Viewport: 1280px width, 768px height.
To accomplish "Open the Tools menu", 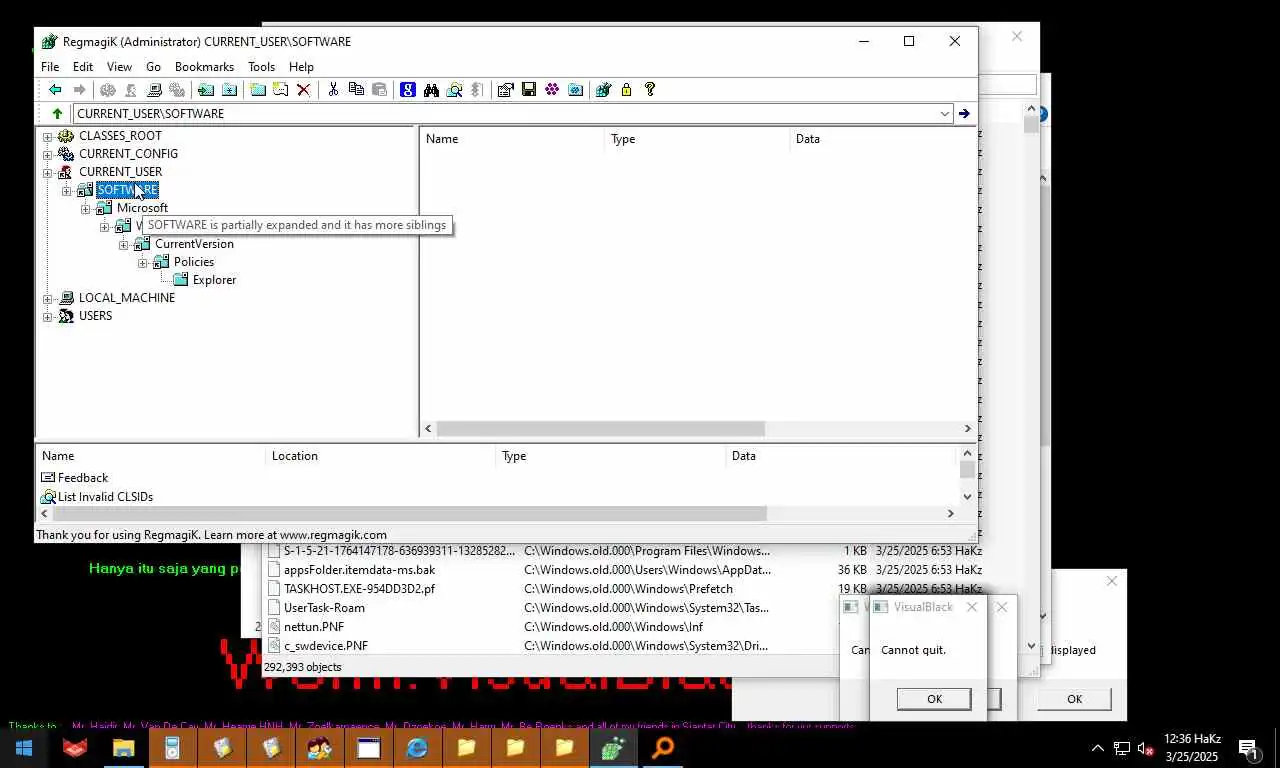I will 261,67.
